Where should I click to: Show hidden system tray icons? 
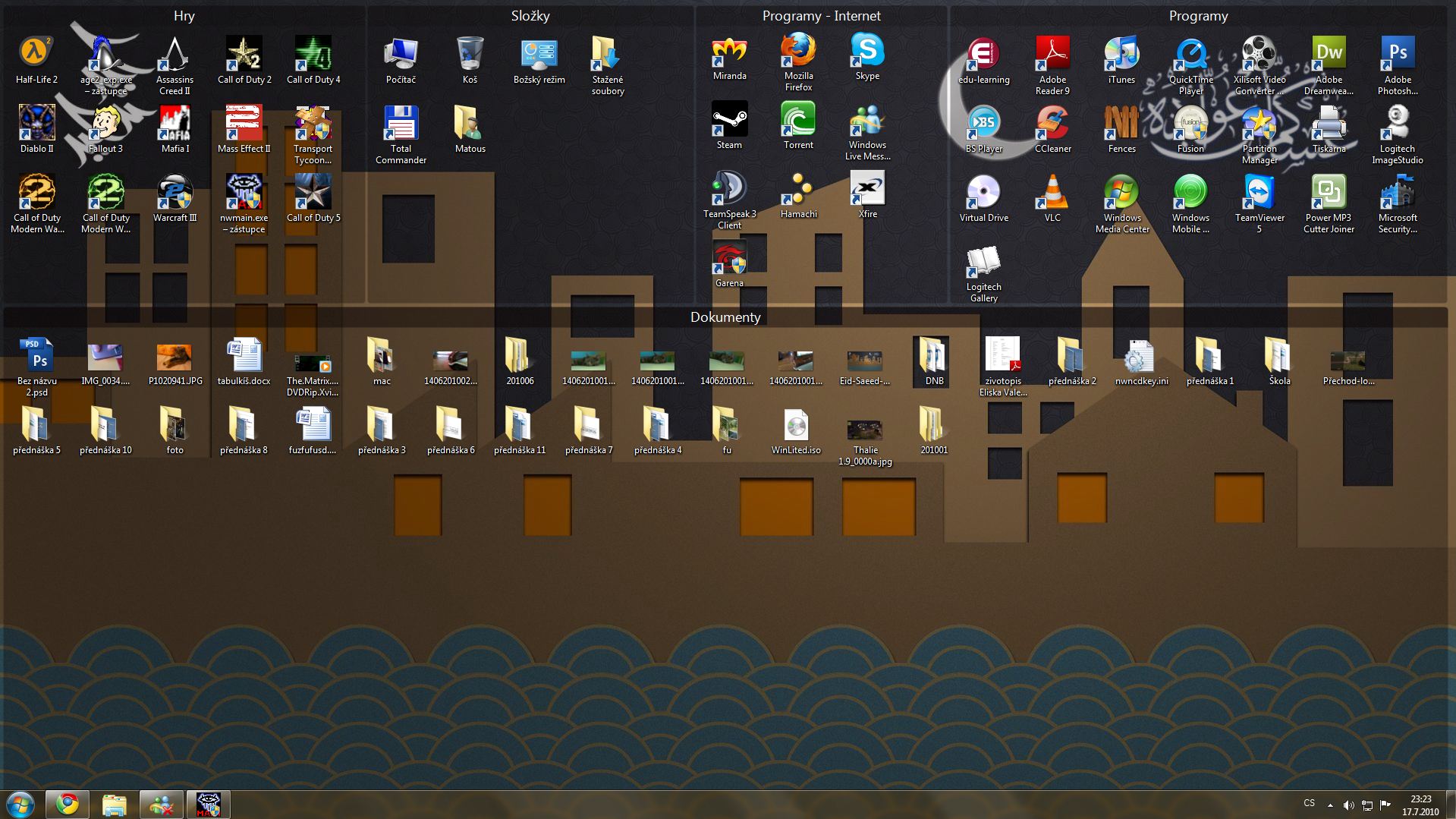pos(1330,805)
